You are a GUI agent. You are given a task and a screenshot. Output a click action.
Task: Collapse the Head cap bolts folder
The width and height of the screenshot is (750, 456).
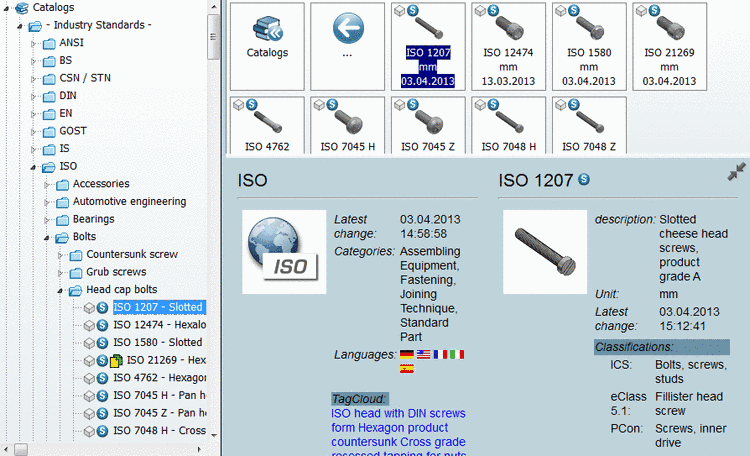pos(60,290)
